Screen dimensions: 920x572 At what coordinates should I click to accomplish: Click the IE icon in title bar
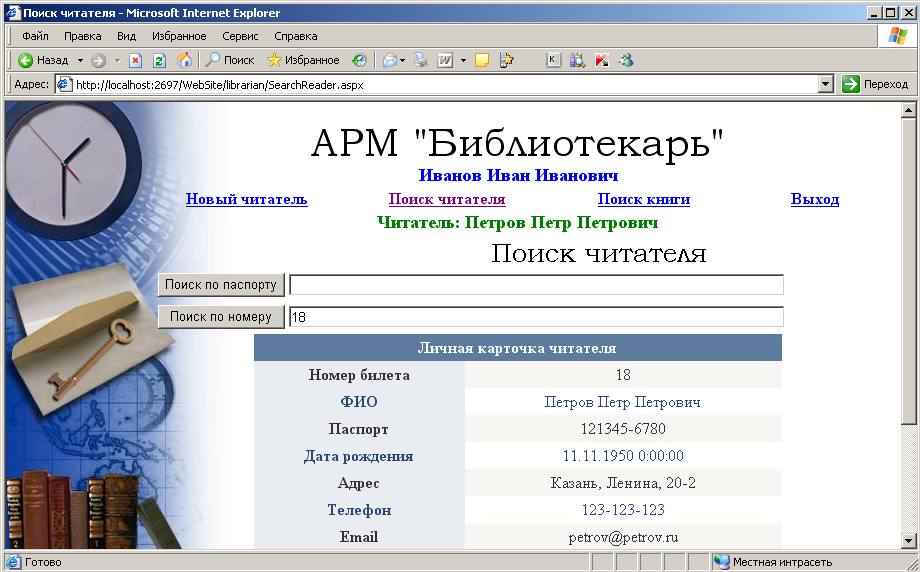pos(13,12)
